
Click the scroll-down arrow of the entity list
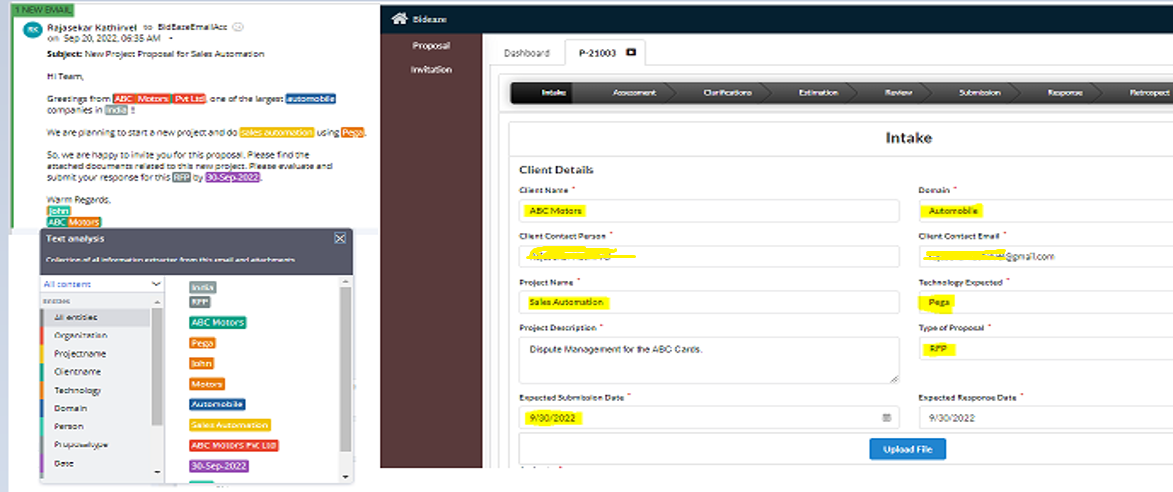click(156, 473)
